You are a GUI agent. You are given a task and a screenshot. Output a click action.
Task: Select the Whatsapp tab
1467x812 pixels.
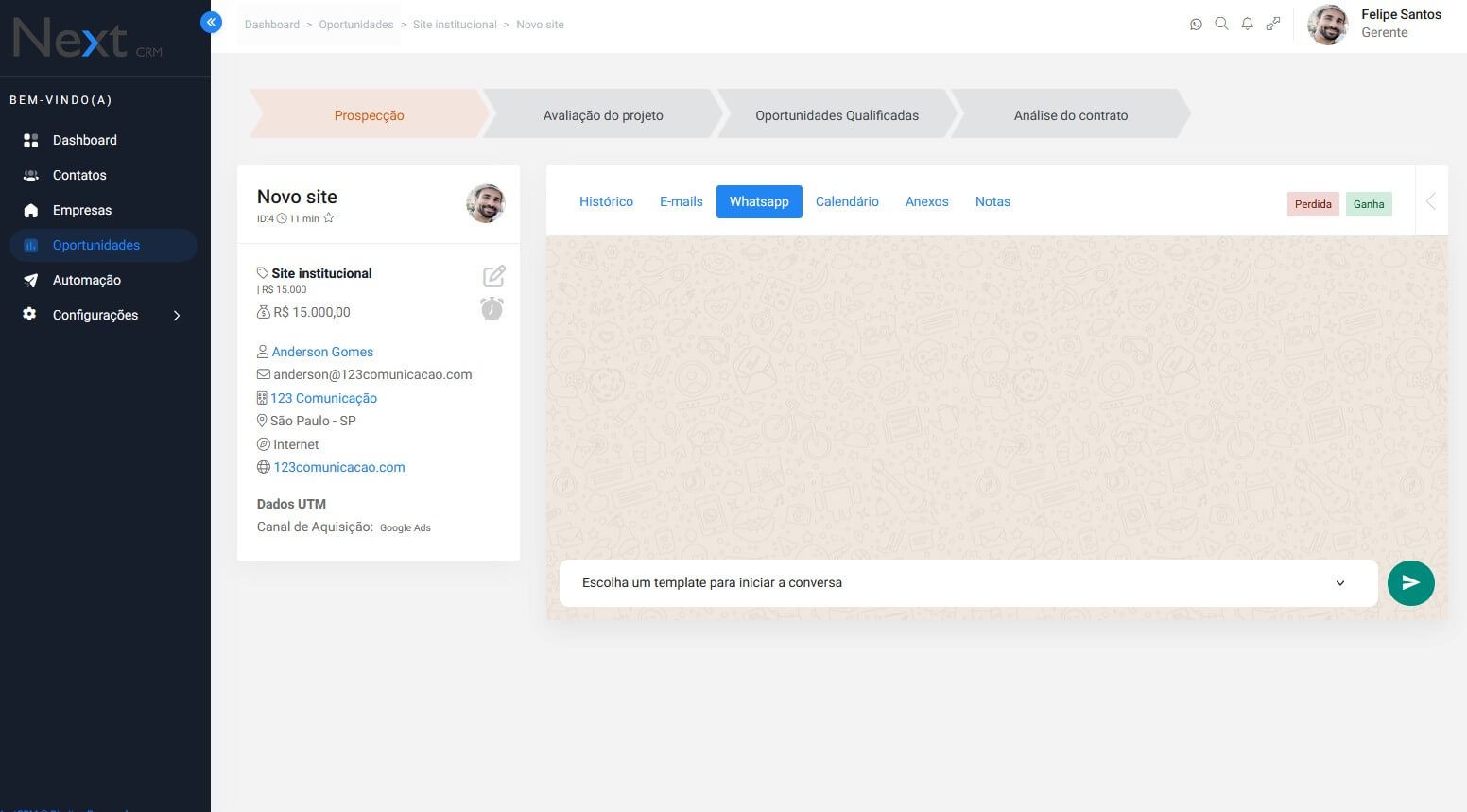pos(759,201)
